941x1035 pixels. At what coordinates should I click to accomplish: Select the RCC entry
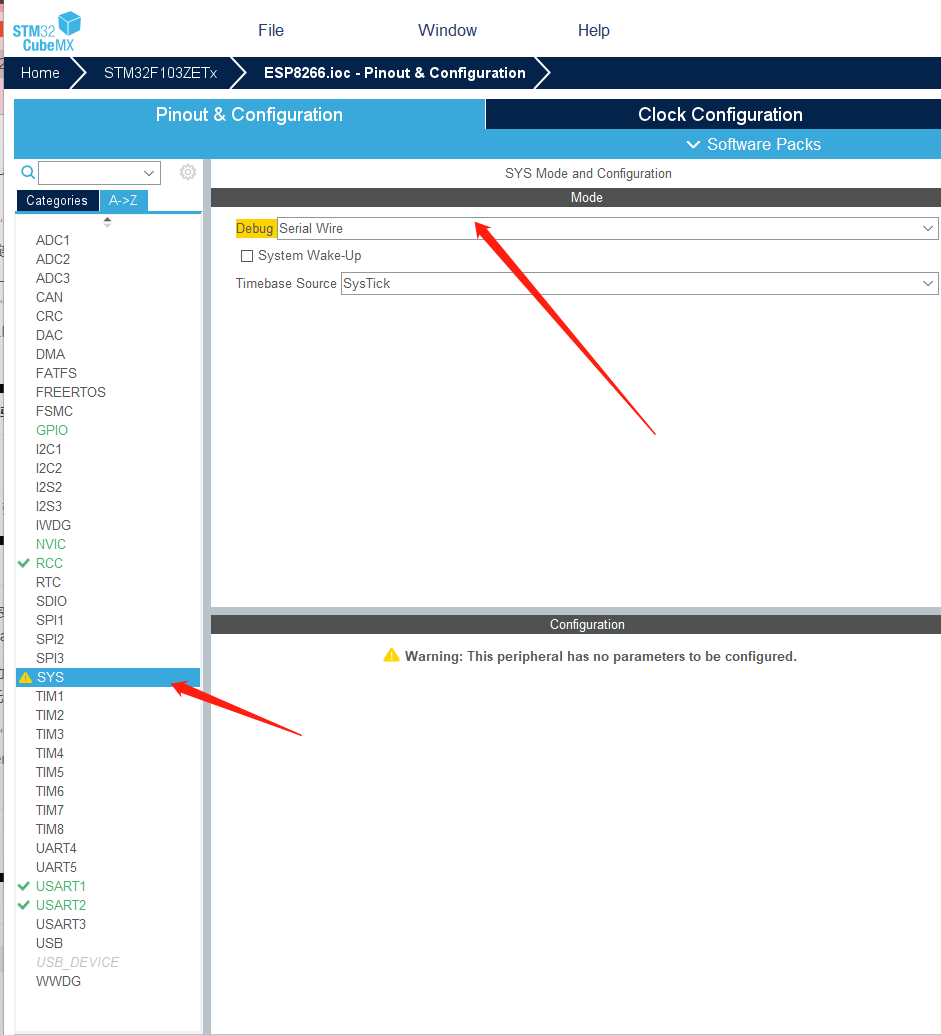click(x=49, y=563)
